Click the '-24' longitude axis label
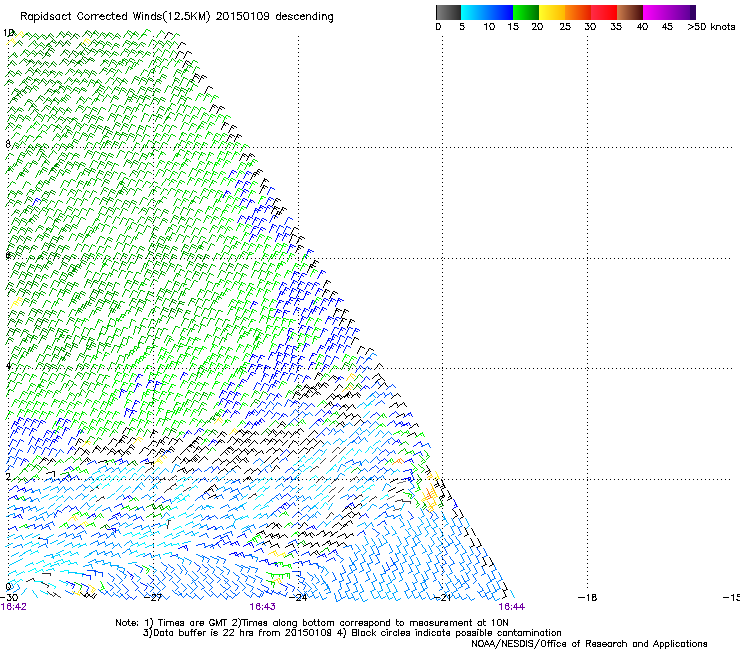Image resolution: width=740 pixels, height=650 pixels. coord(298,598)
